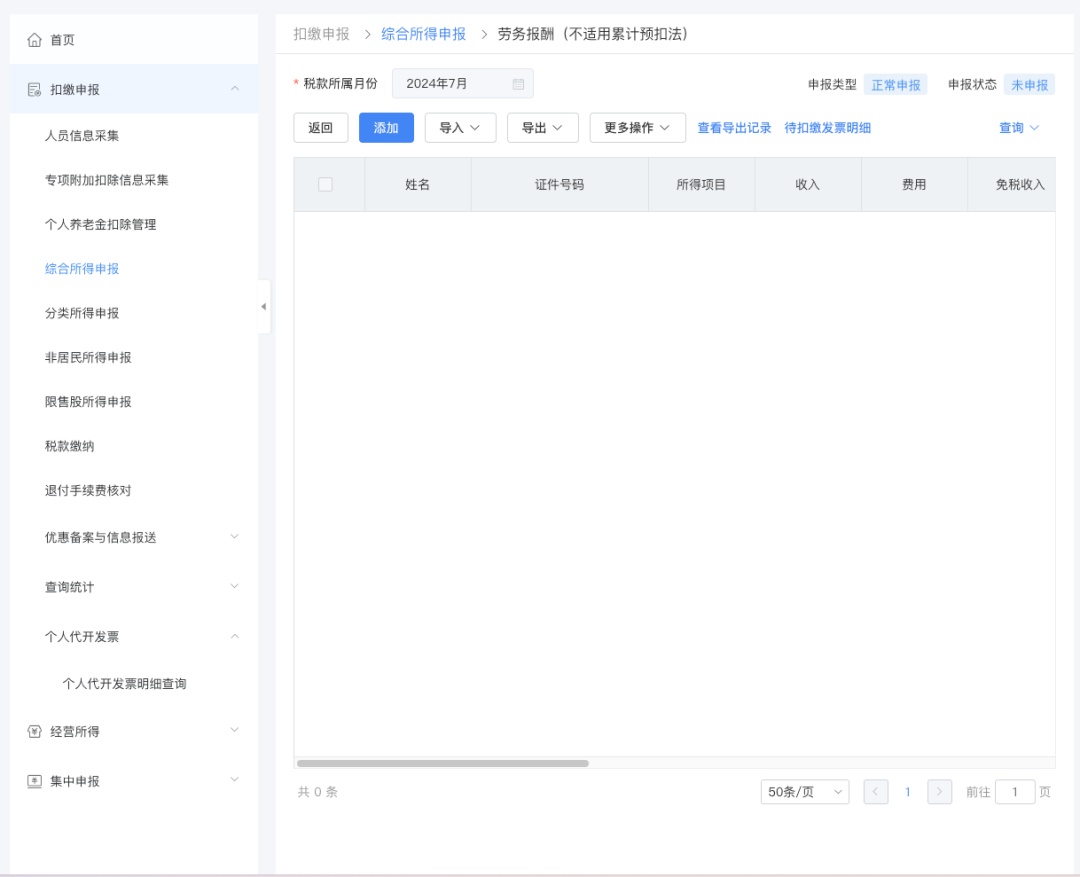Change the 50条/页 page size selector
The height and width of the screenshot is (877, 1080).
(804, 792)
